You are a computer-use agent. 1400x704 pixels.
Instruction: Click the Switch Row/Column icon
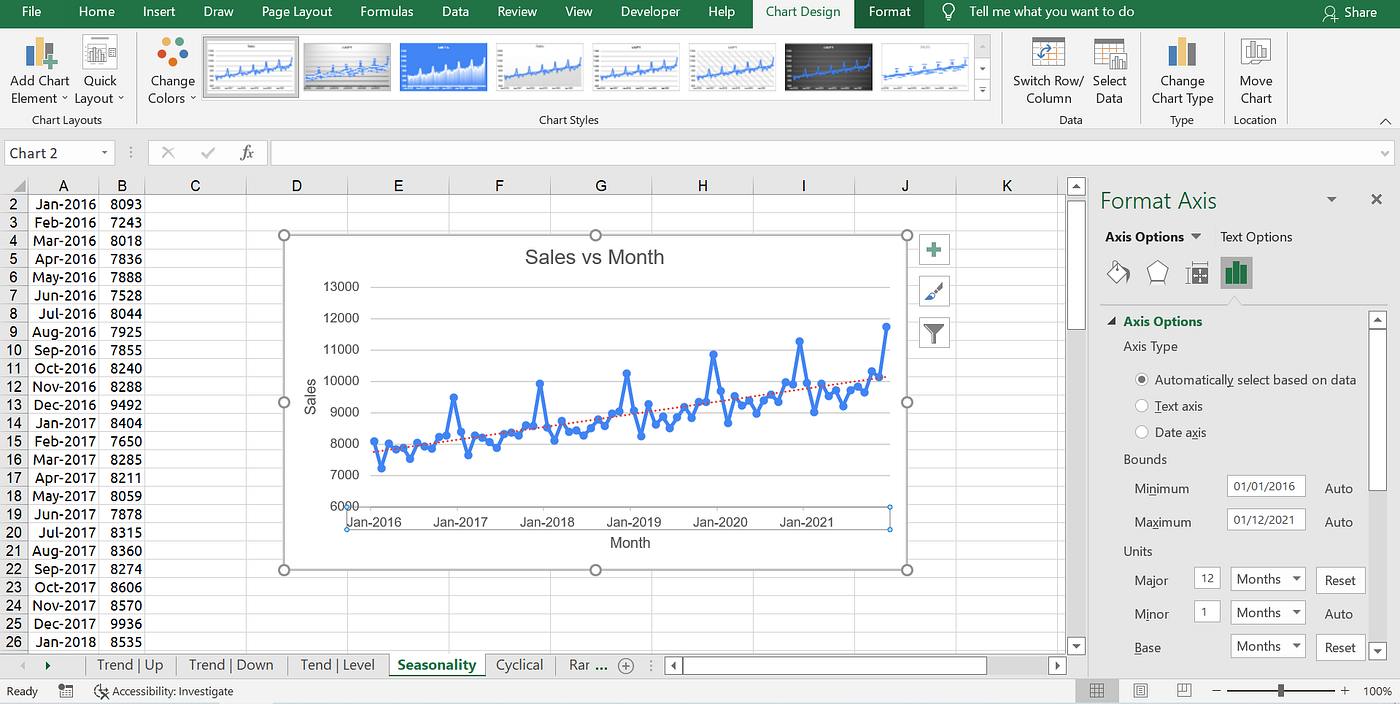[x=1047, y=70]
